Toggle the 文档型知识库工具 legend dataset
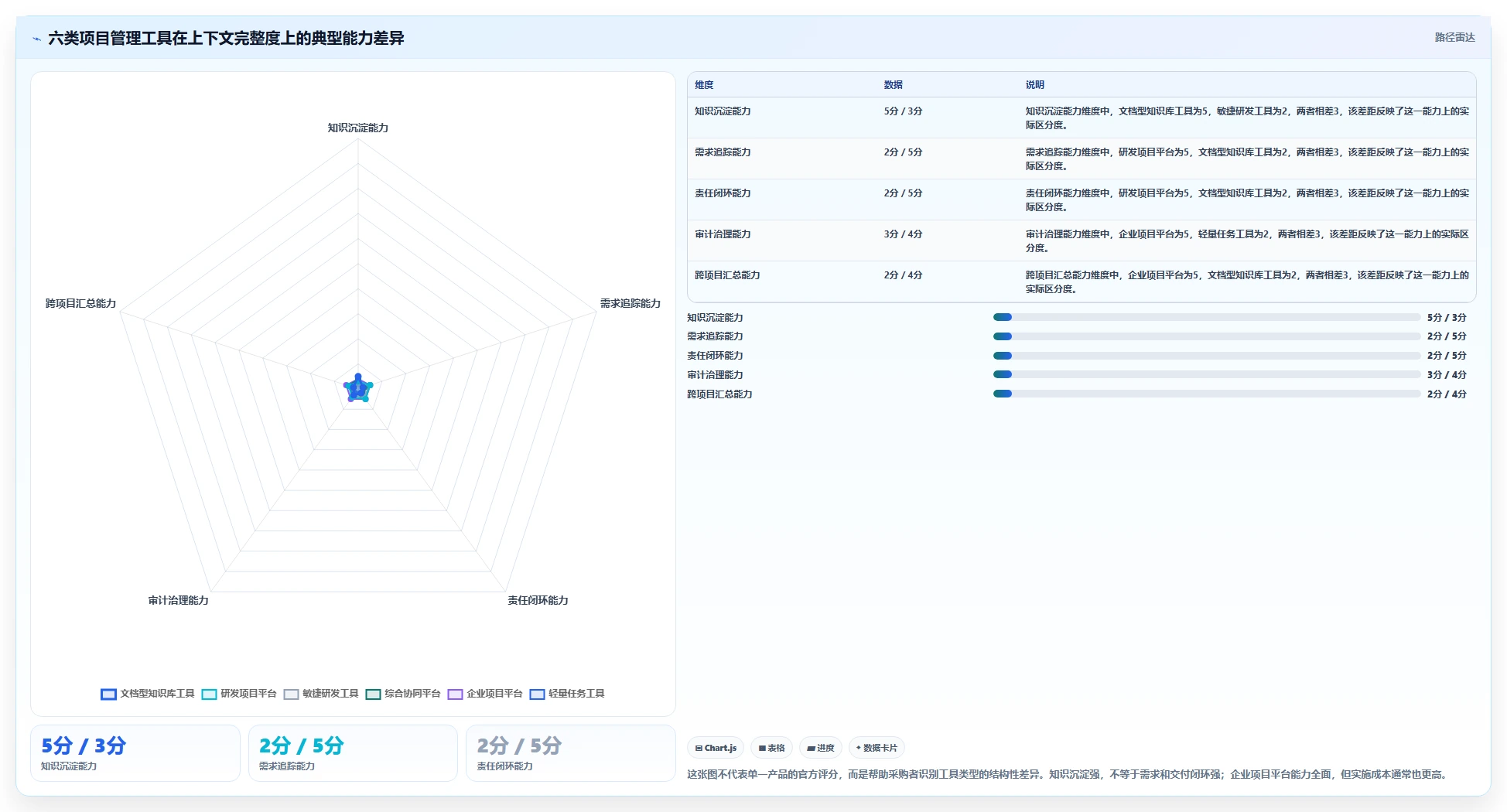The image size is (1507, 812). click(148, 694)
